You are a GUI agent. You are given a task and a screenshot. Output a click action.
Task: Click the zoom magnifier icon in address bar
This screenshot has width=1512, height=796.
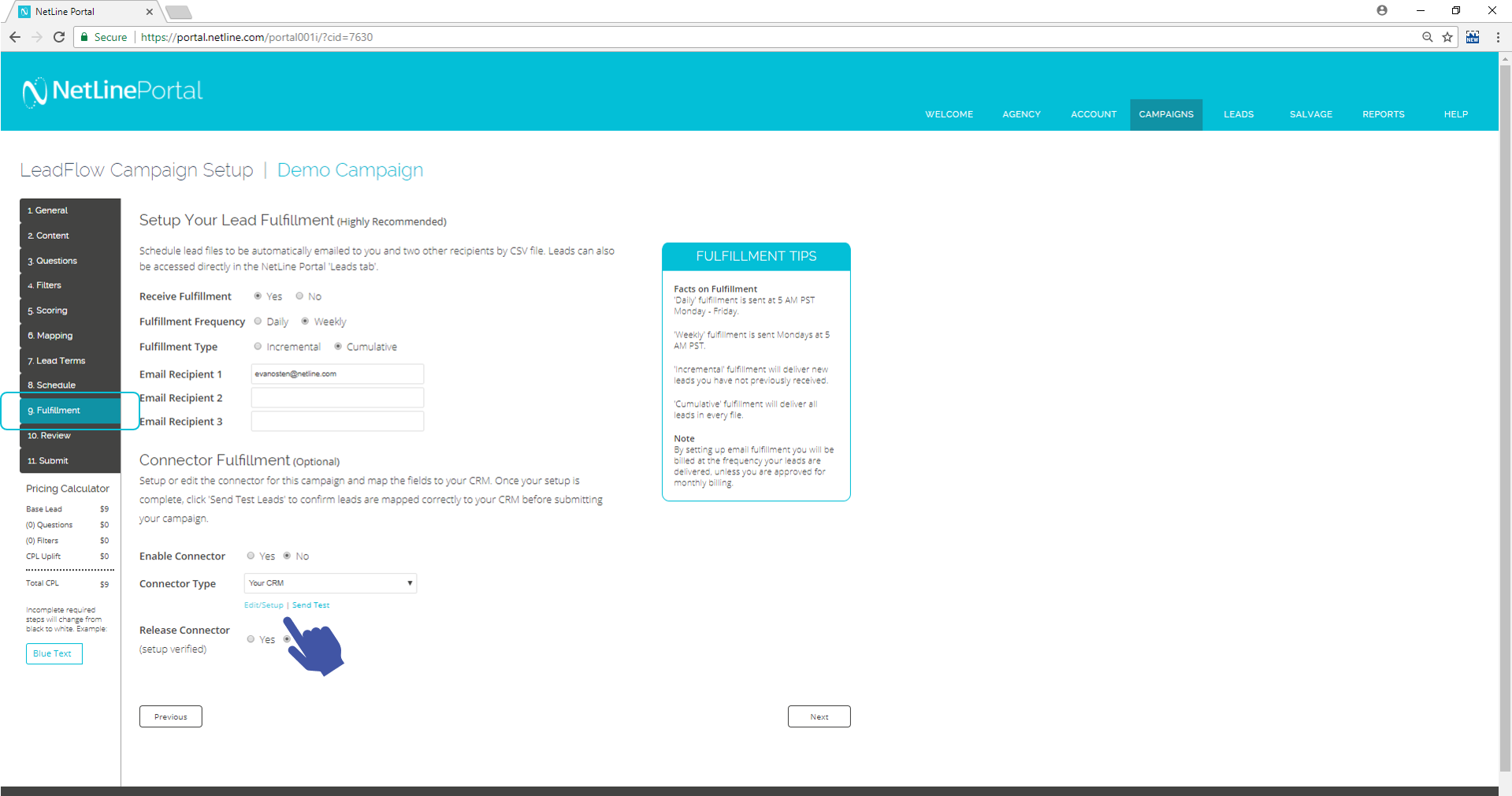tap(1427, 37)
